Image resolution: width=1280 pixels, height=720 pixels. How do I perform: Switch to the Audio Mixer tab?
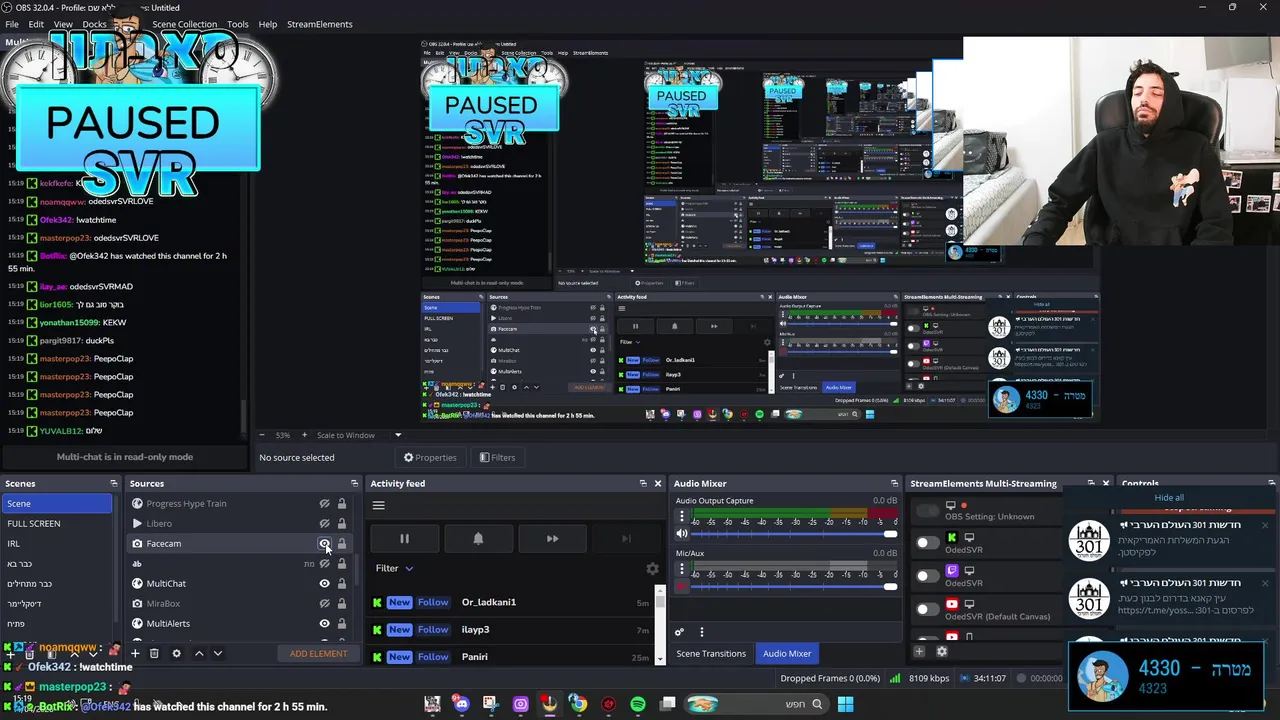pyautogui.click(x=787, y=653)
